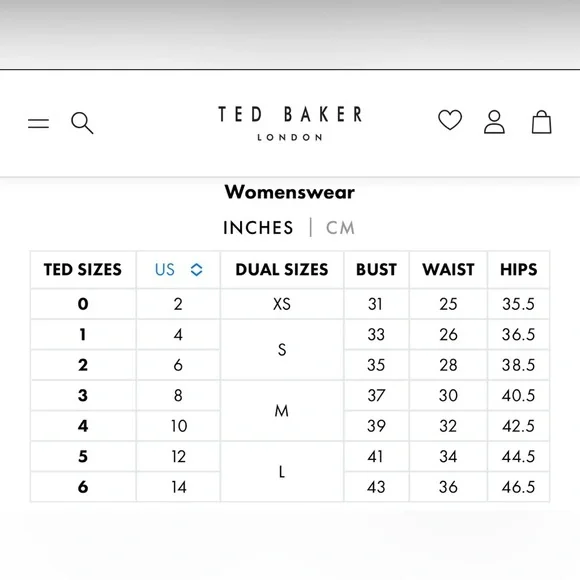Open the account profile icon
Image resolution: width=580 pixels, height=580 pixels.
point(494,122)
